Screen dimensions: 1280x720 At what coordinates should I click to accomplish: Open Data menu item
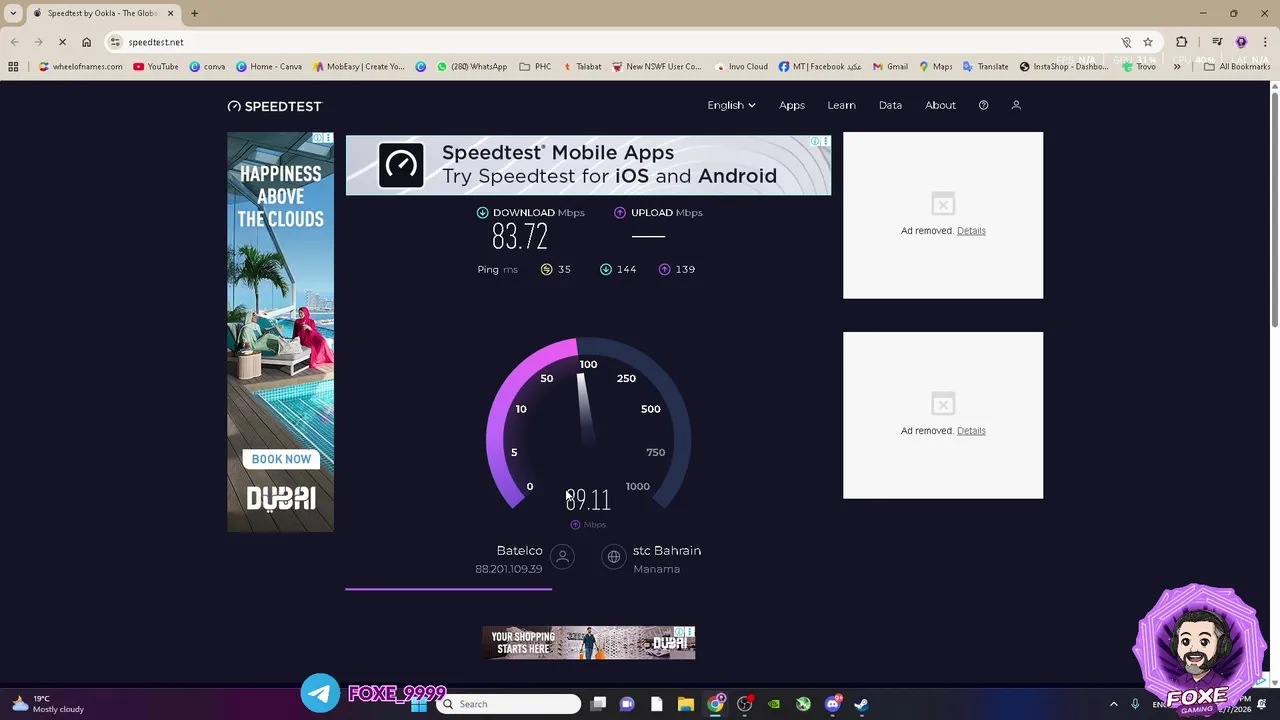coord(890,105)
